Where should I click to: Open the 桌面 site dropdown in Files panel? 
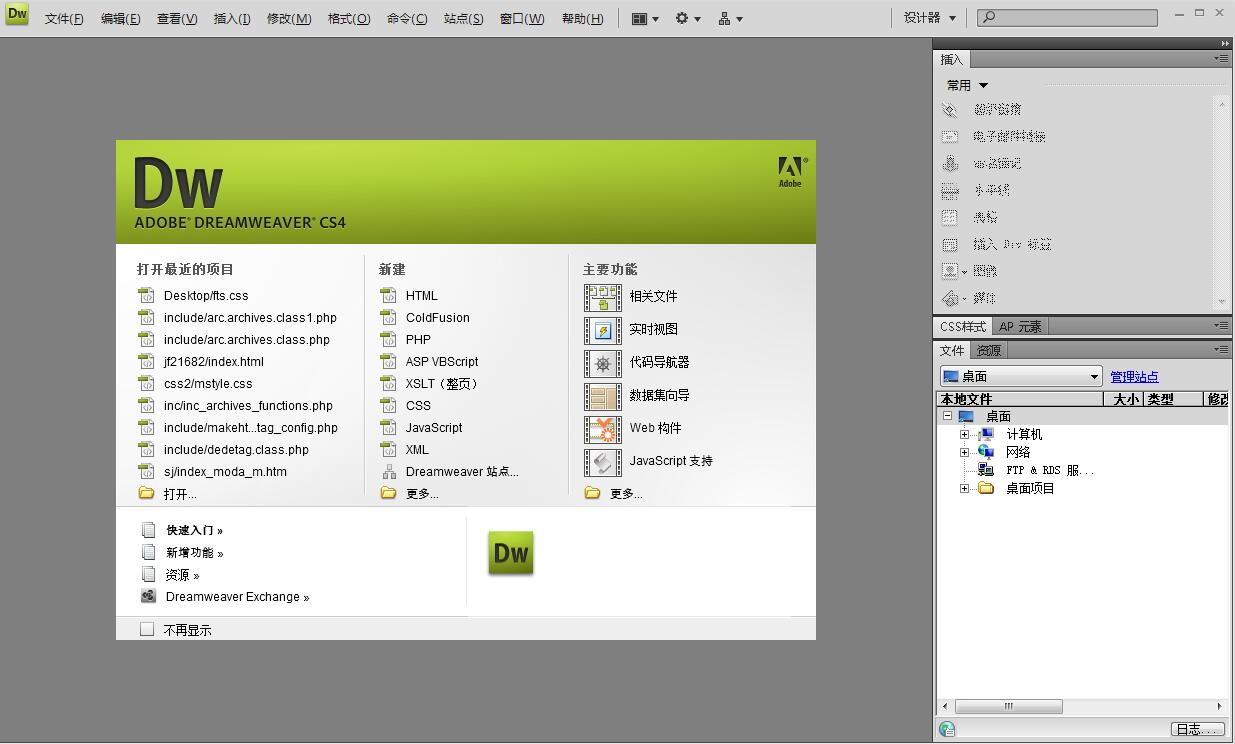pos(1021,376)
